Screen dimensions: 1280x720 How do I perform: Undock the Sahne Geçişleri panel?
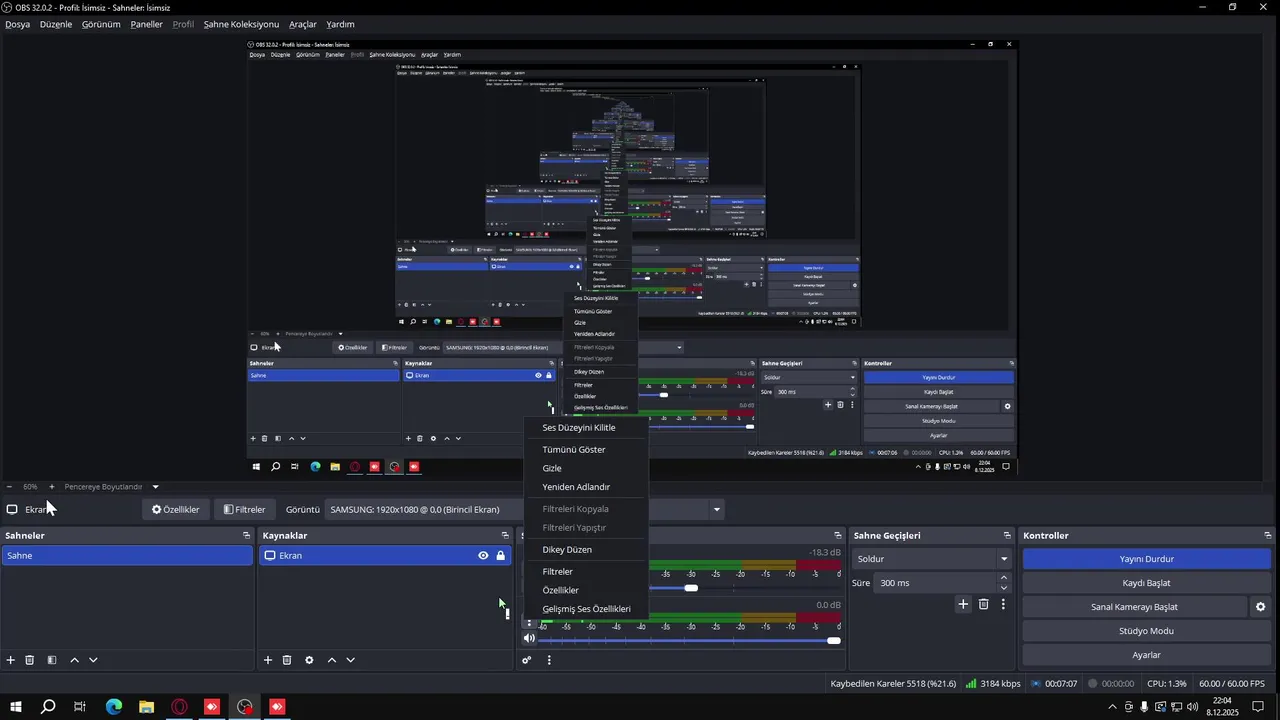[x=1008, y=536]
